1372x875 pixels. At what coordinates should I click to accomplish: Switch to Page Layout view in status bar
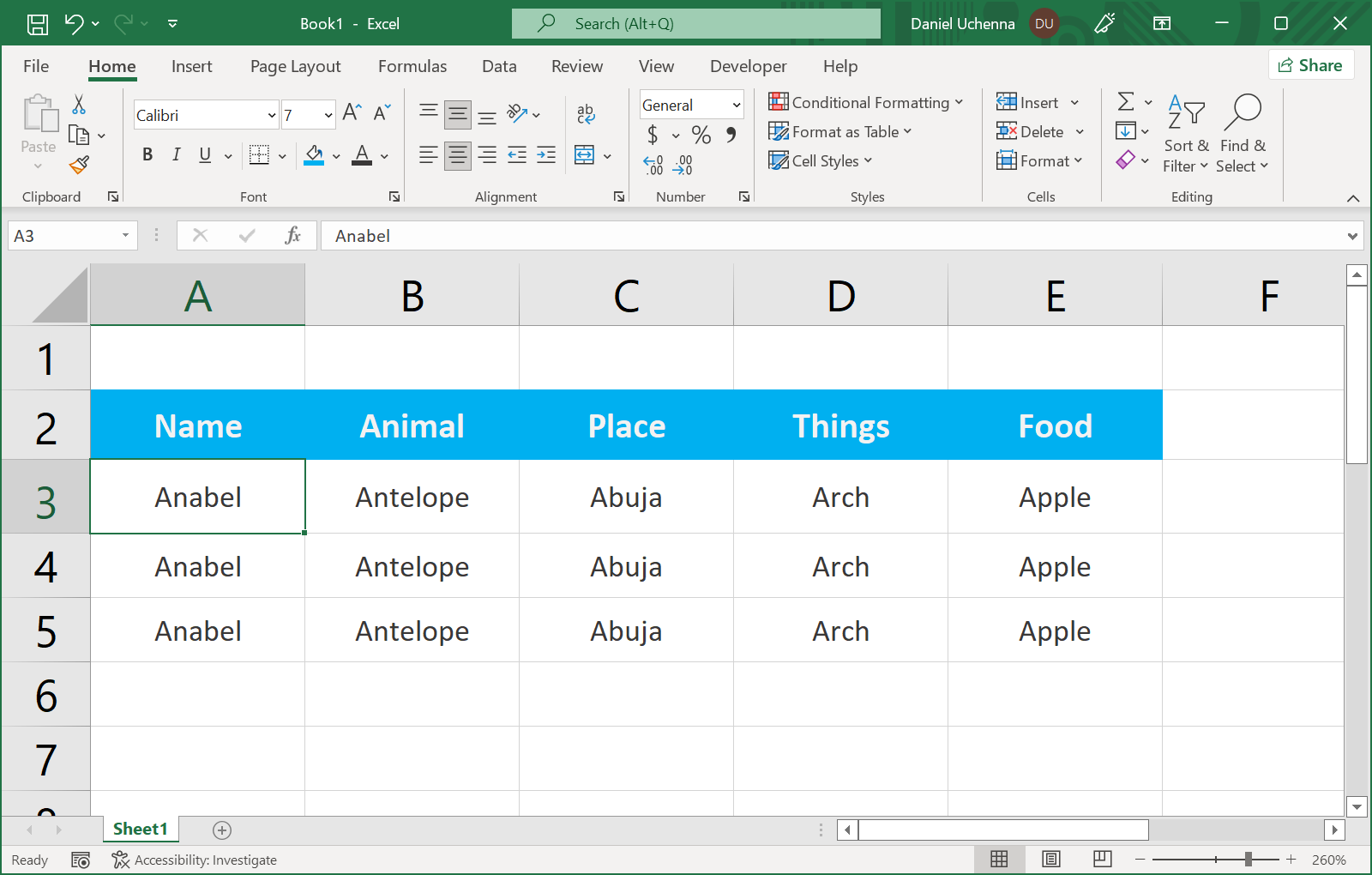click(x=1051, y=860)
